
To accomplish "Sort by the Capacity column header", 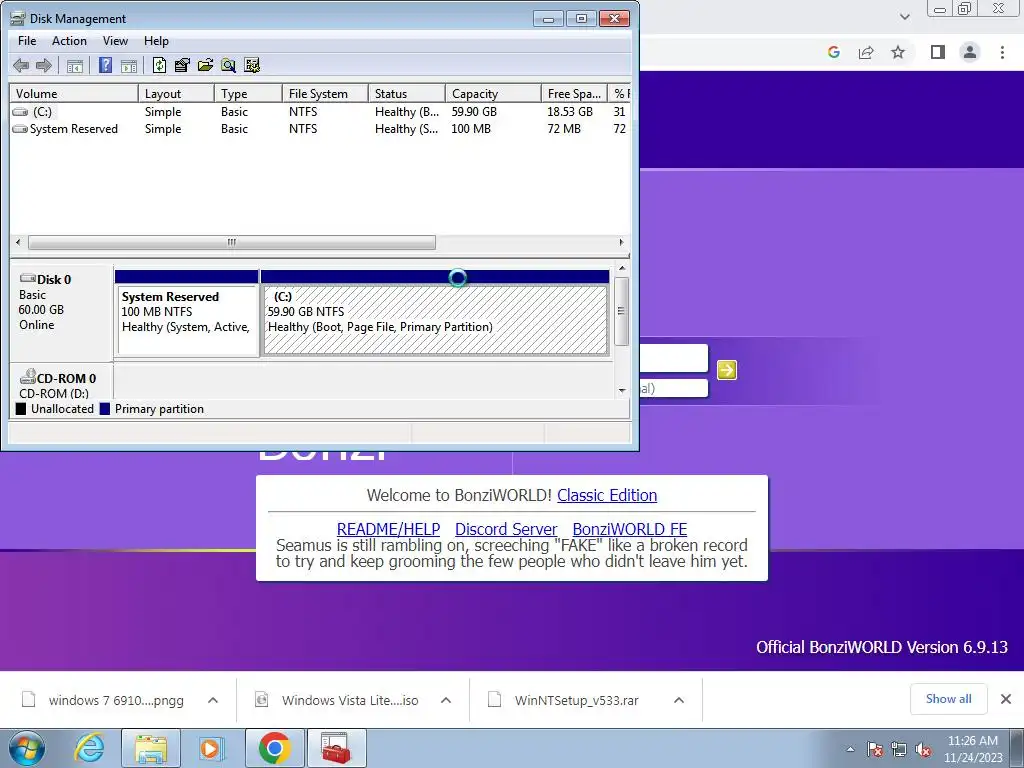I will click(493, 93).
